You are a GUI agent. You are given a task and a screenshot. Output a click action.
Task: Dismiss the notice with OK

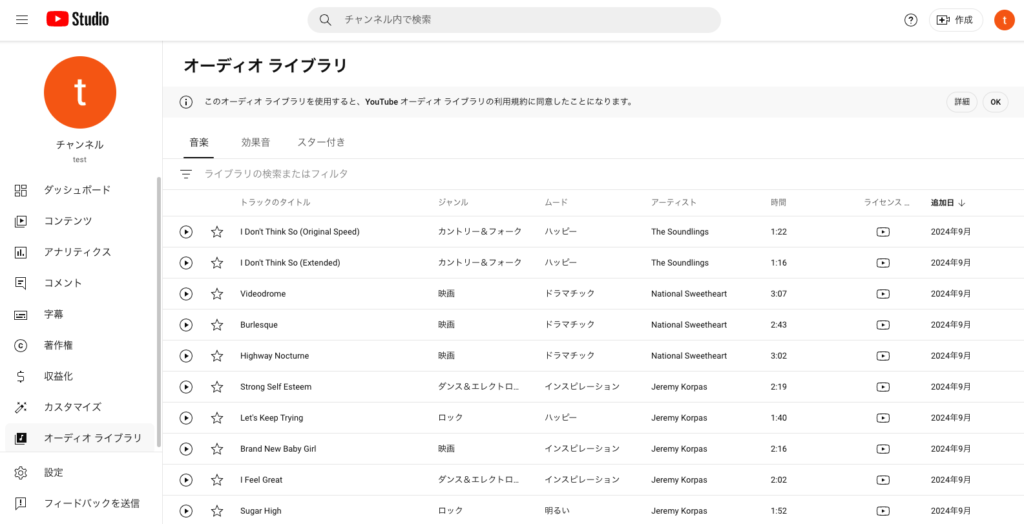point(995,102)
